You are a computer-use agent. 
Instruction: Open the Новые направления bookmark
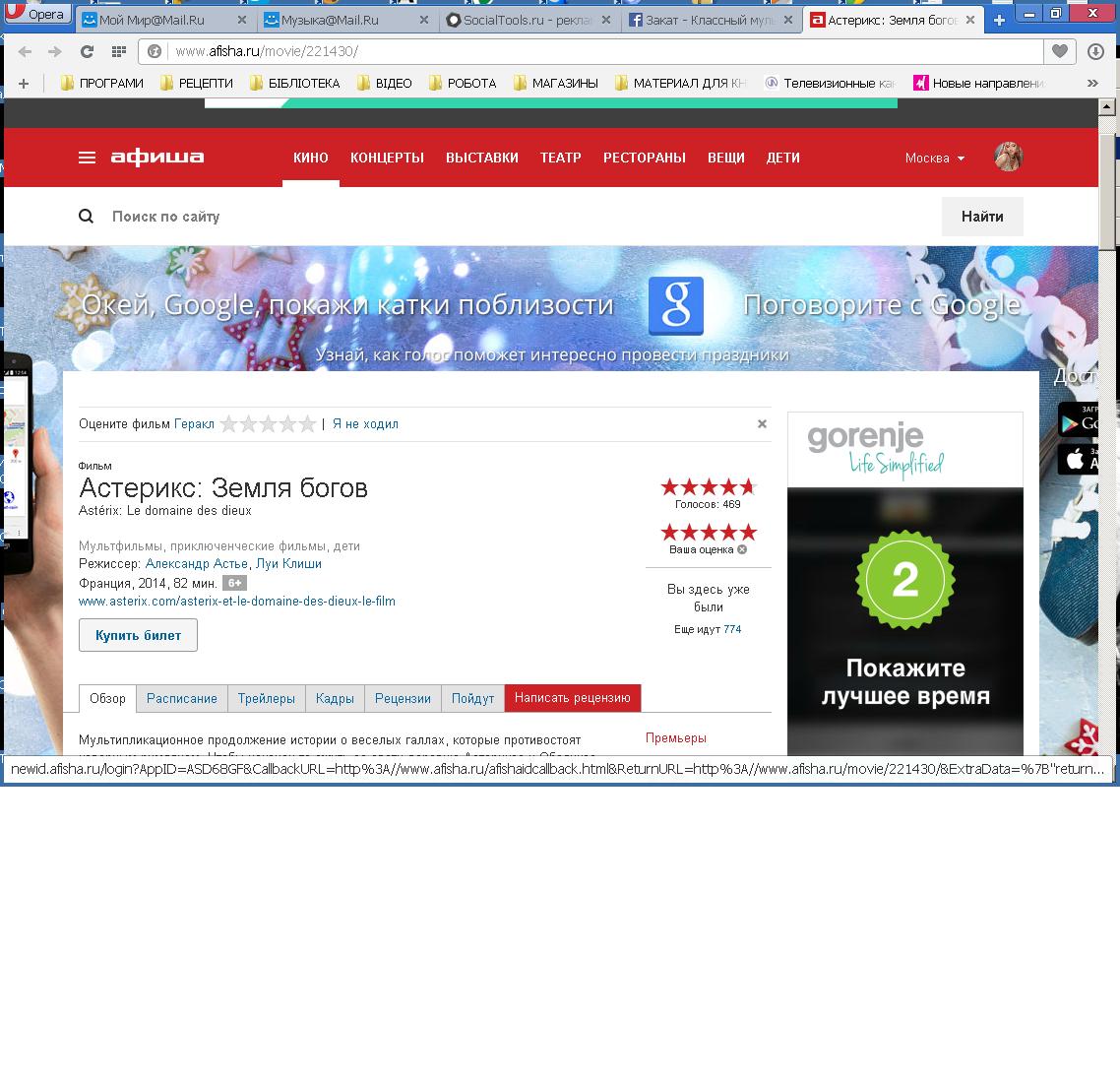tap(979, 84)
